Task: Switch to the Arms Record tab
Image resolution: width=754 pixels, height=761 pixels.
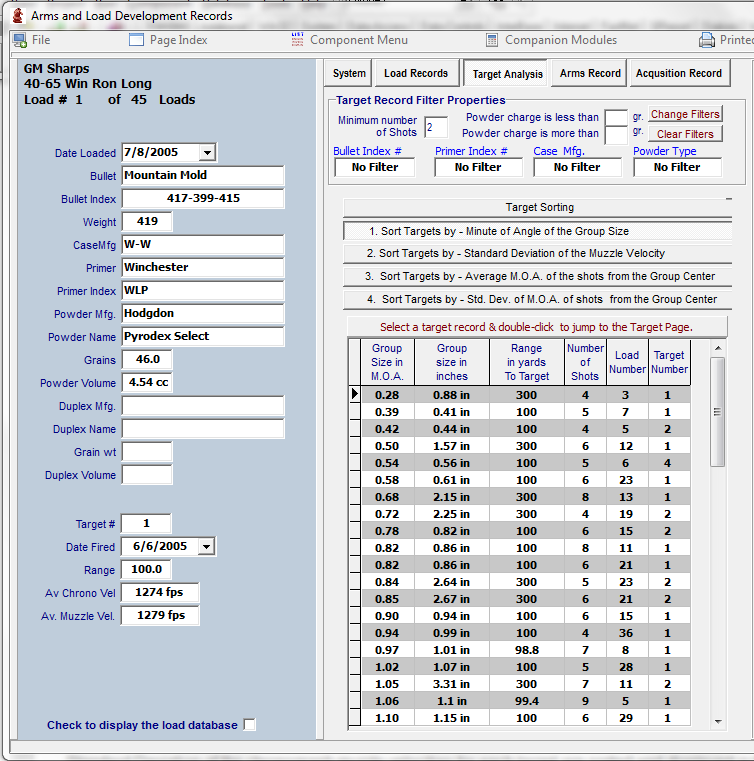Action: click(590, 73)
